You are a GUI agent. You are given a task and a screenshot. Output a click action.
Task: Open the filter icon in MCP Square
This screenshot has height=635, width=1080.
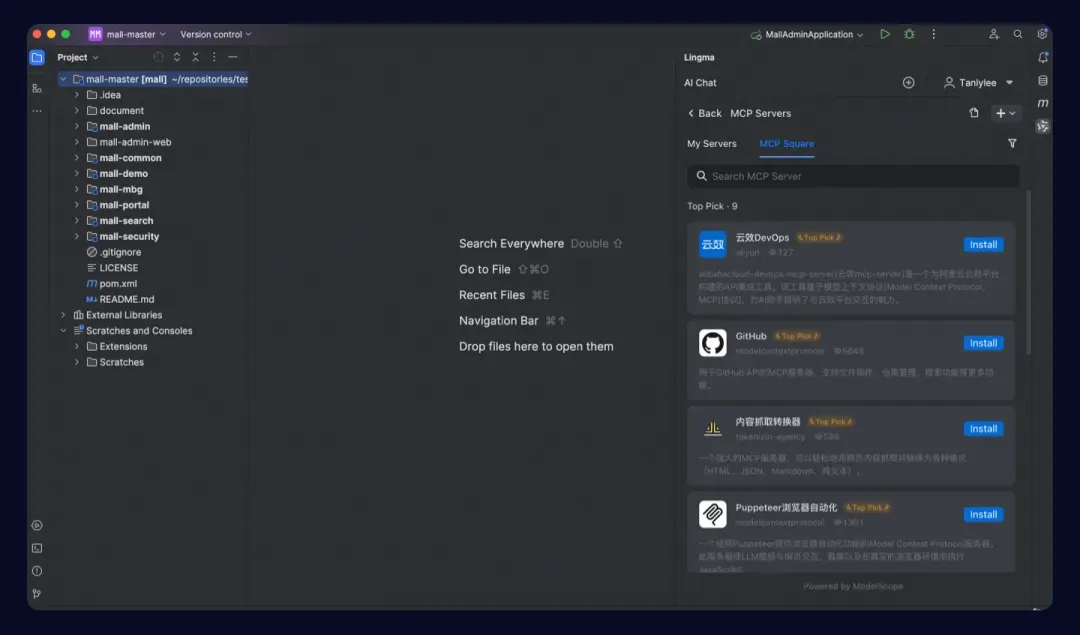[x=1012, y=143]
